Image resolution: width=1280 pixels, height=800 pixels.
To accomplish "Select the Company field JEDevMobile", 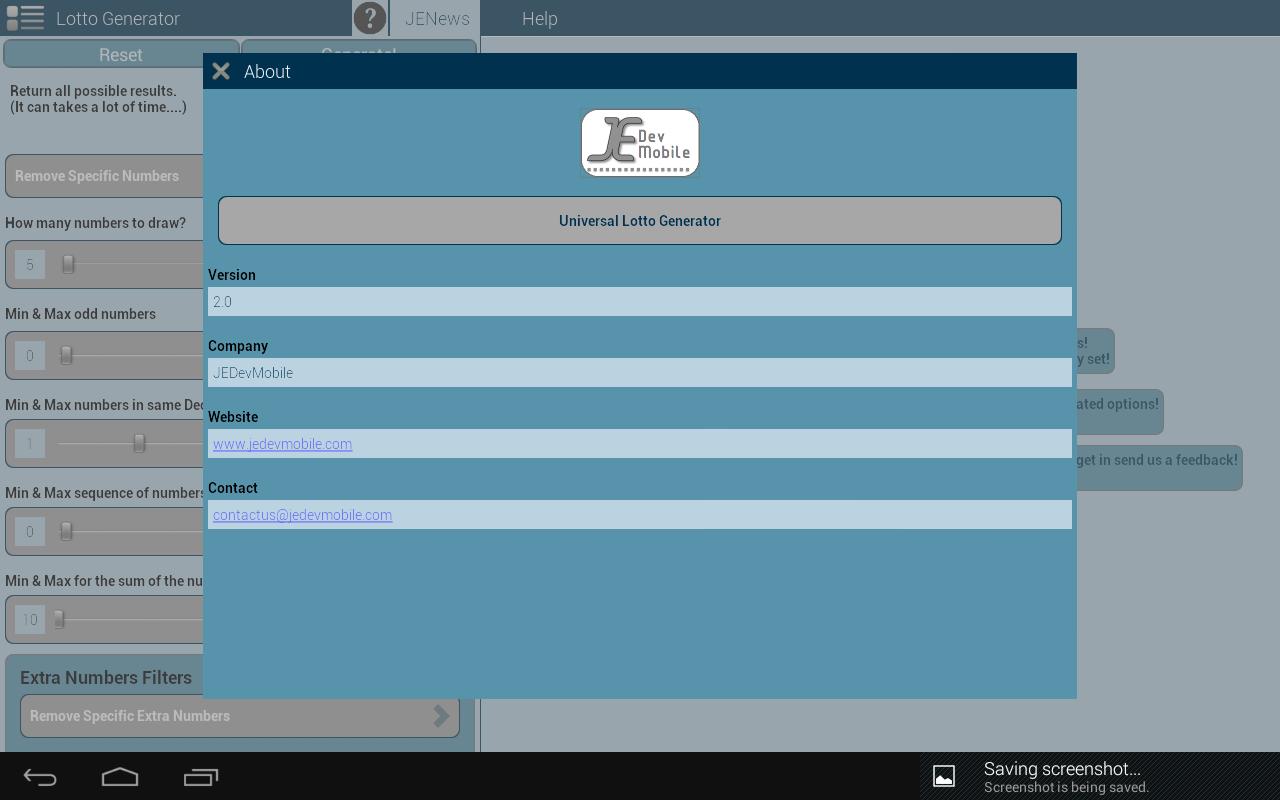I will pyautogui.click(x=640, y=372).
